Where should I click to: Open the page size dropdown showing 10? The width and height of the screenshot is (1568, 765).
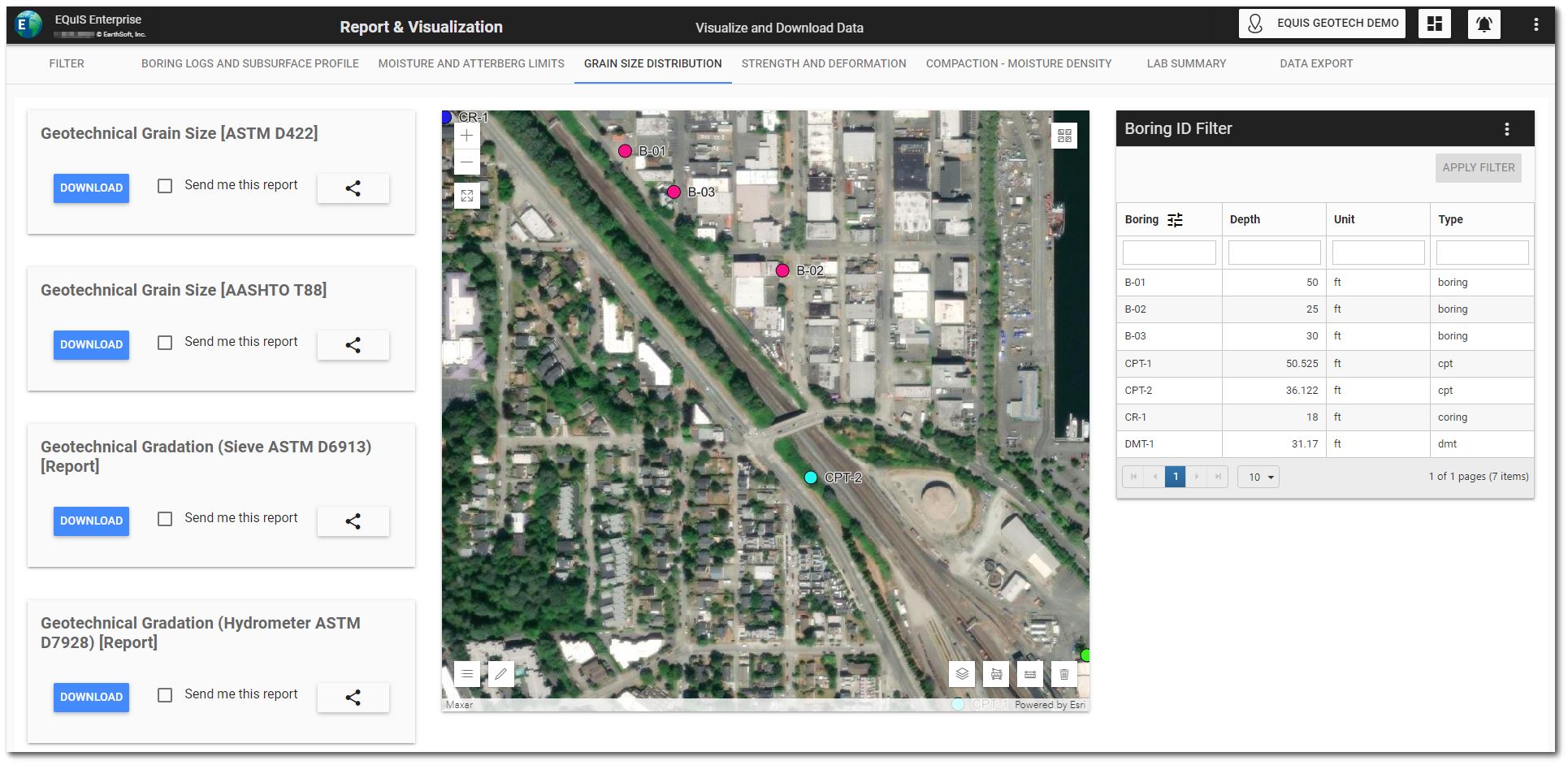tap(1258, 477)
